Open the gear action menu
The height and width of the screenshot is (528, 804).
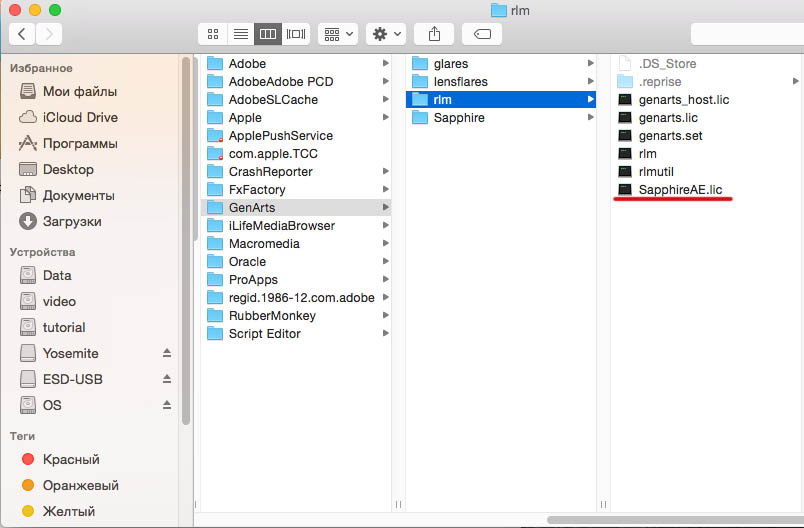[x=386, y=34]
